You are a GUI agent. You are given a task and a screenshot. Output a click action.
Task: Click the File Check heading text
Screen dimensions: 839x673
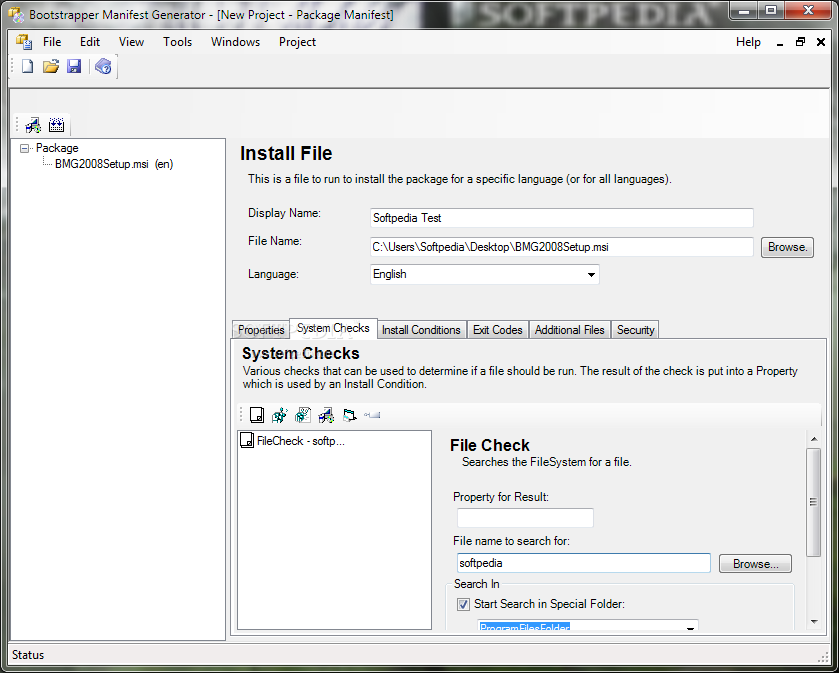pos(490,445)
